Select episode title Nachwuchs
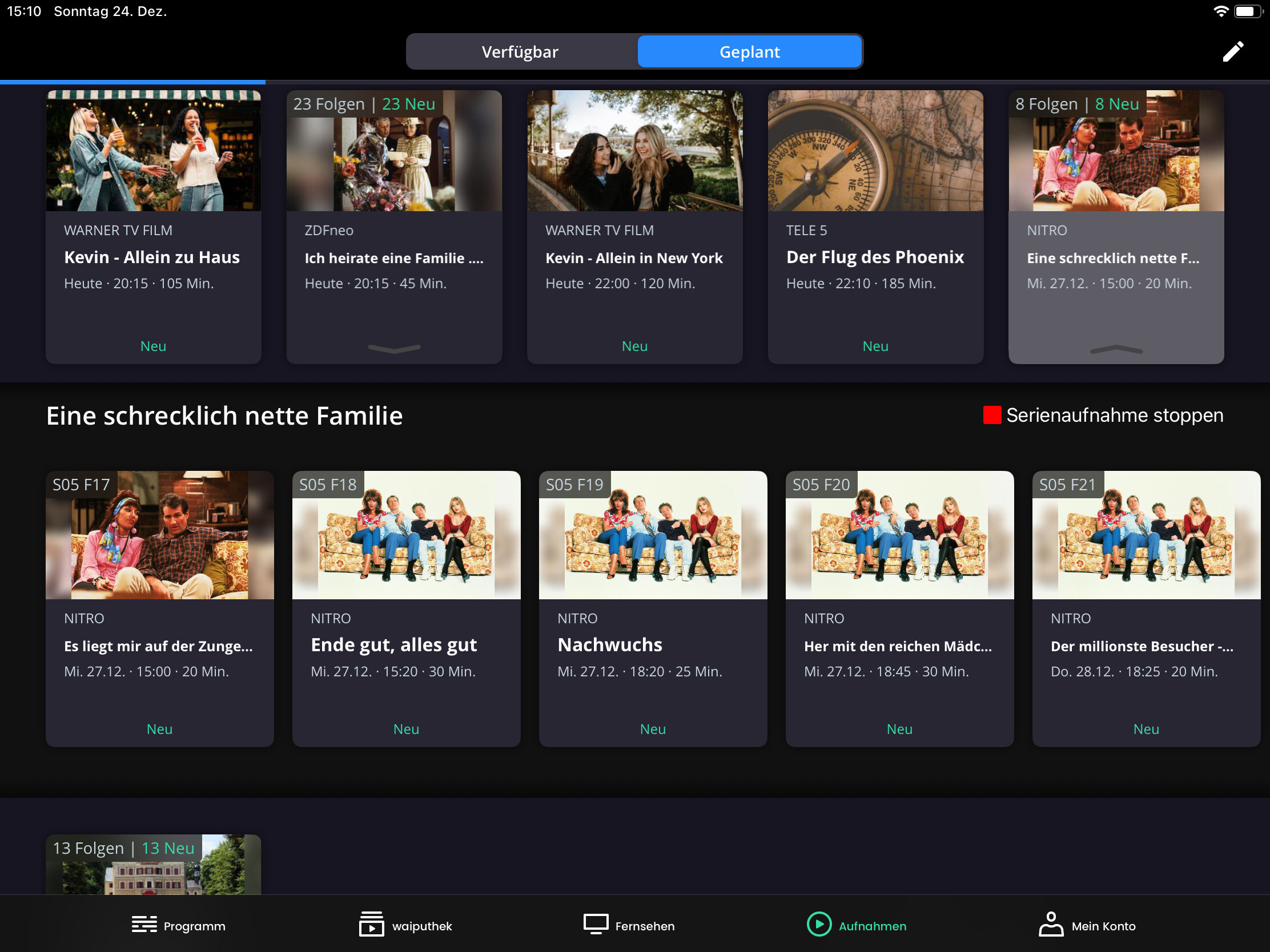 (x=610, y=645)
